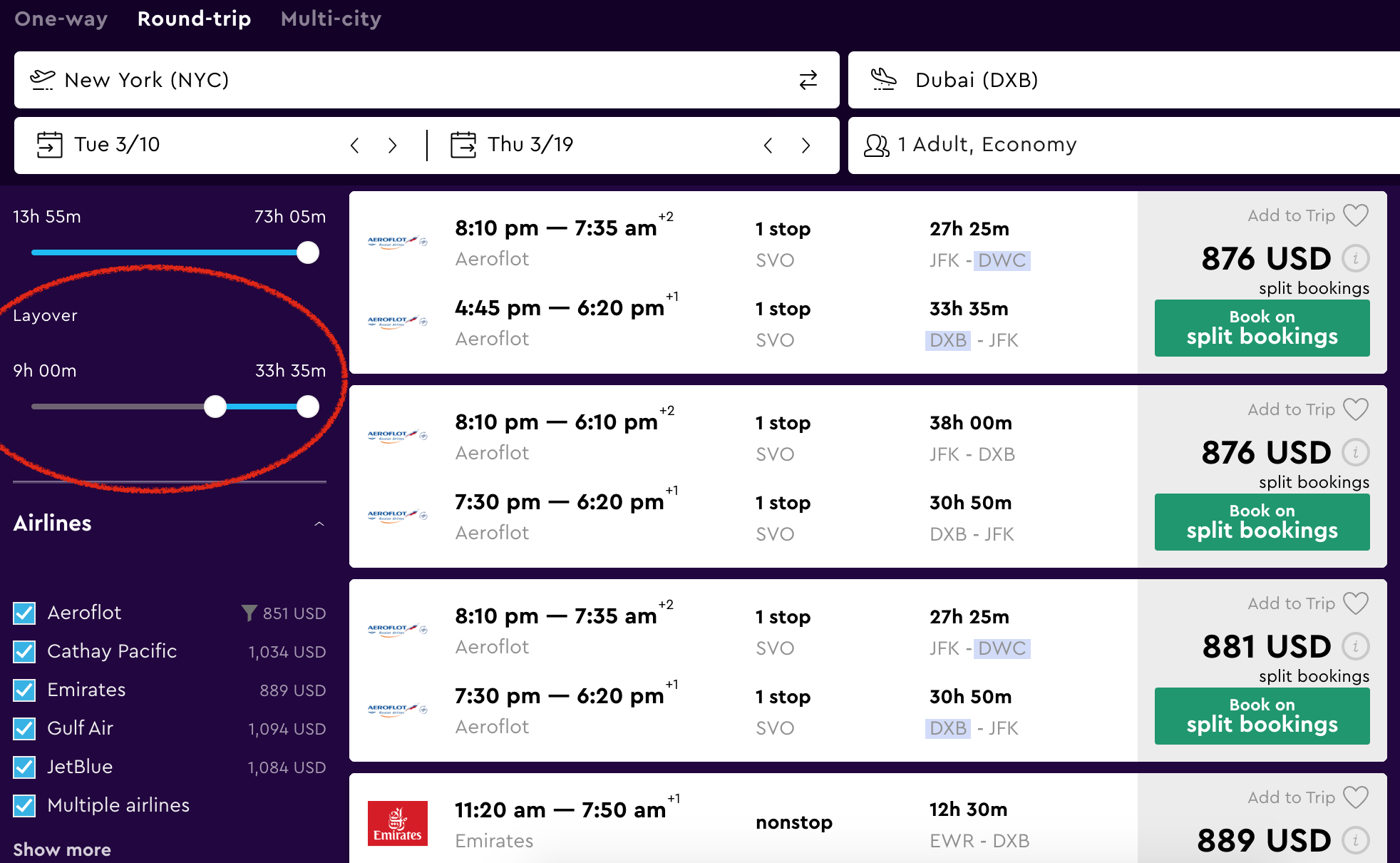The width and height of the screenshot is (1400, 863).
Task: Book split bookings for 27h 25m 876 USD trip
Action: [x=1262, y=328]
